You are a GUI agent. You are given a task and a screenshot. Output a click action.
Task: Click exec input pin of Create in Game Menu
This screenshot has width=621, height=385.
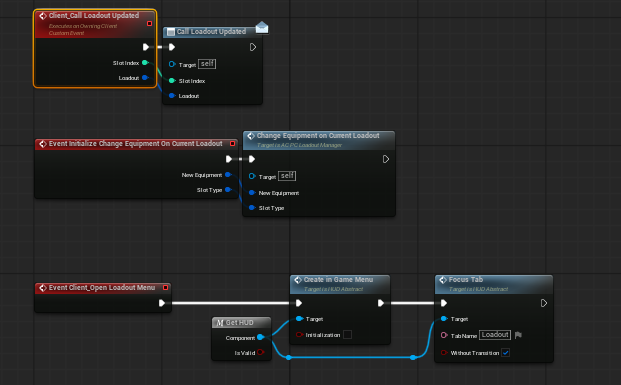click(299, 303)
